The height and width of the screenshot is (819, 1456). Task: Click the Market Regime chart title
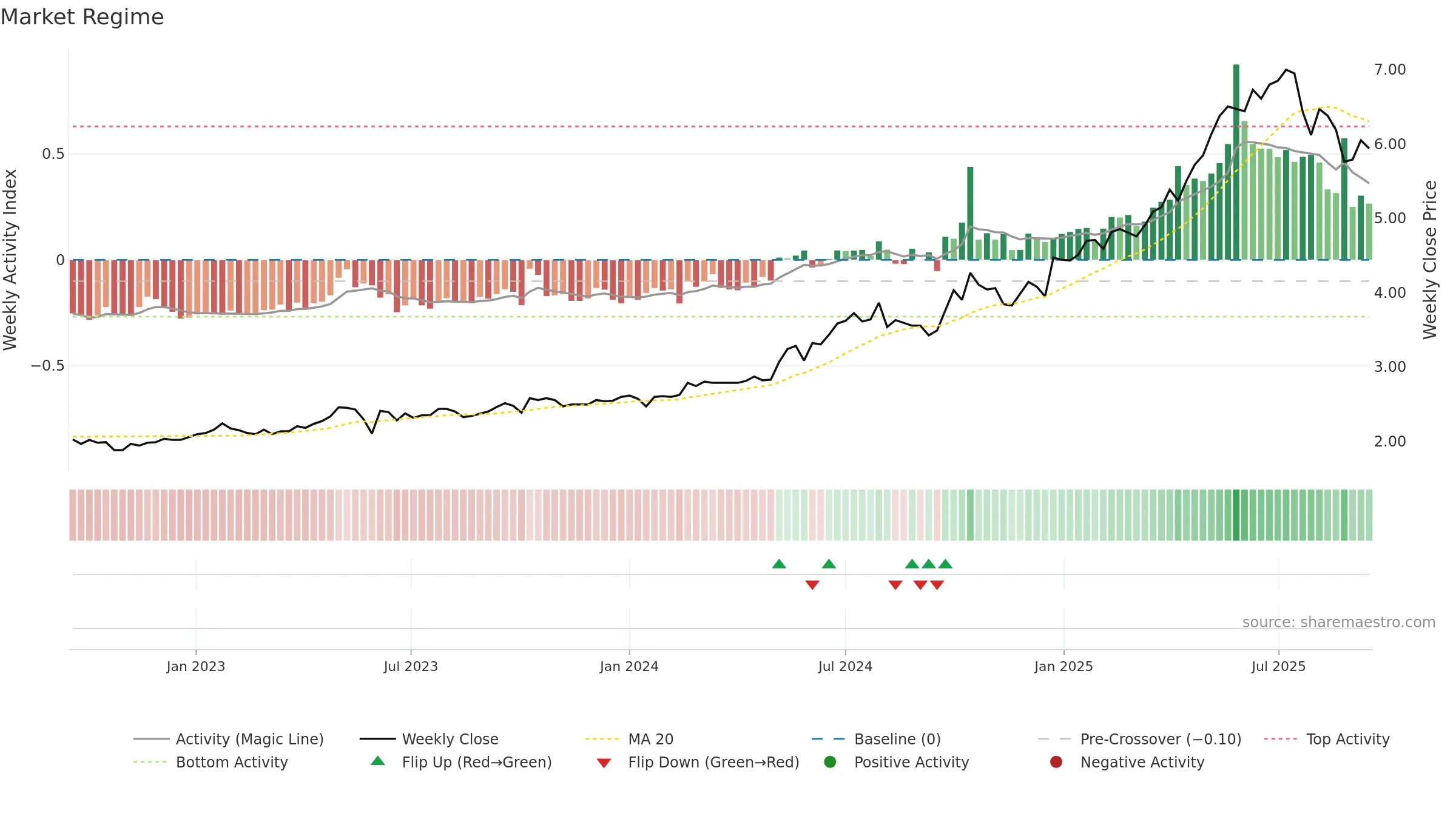[x=82, y=17]
